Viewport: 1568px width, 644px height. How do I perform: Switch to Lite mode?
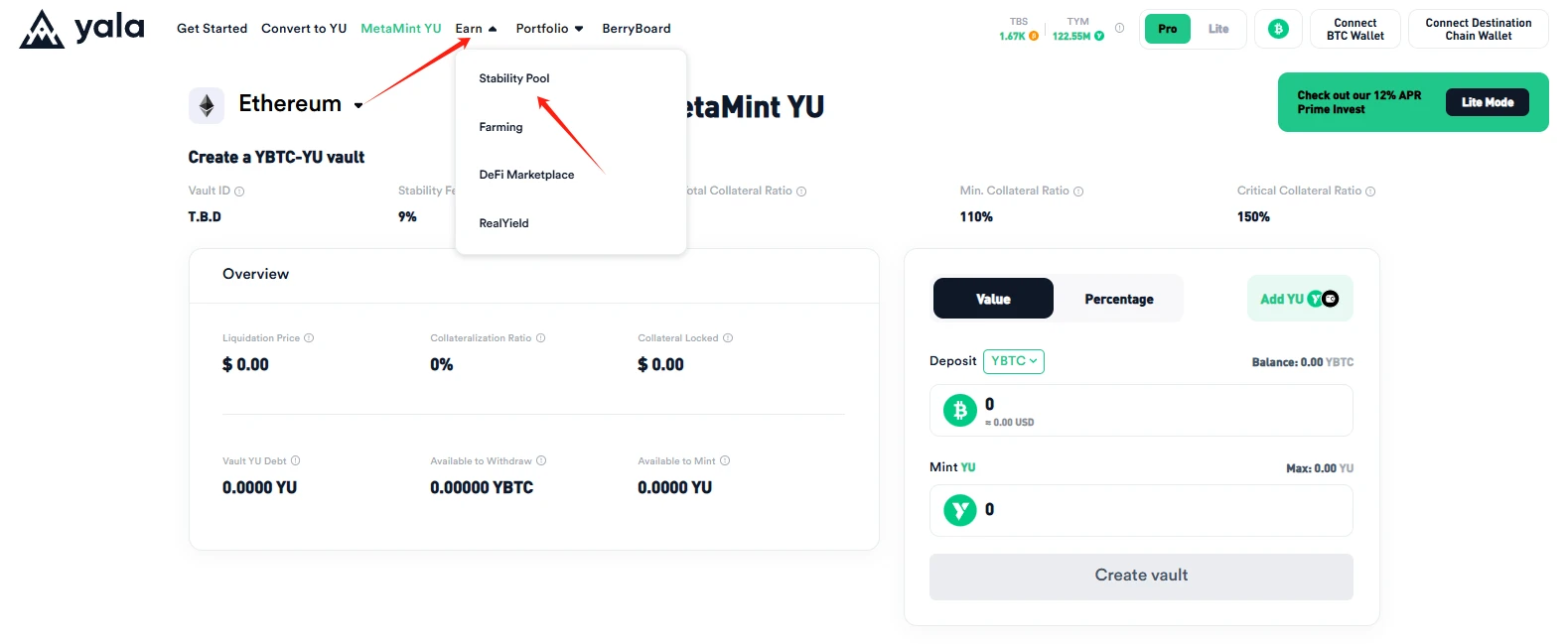point(1218,29)
